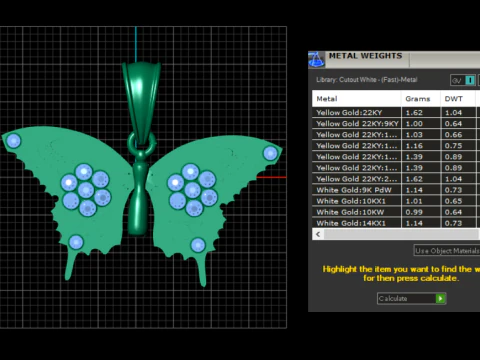
Task: Select the pendant bail in the viewport
Action: click(141, 100)
